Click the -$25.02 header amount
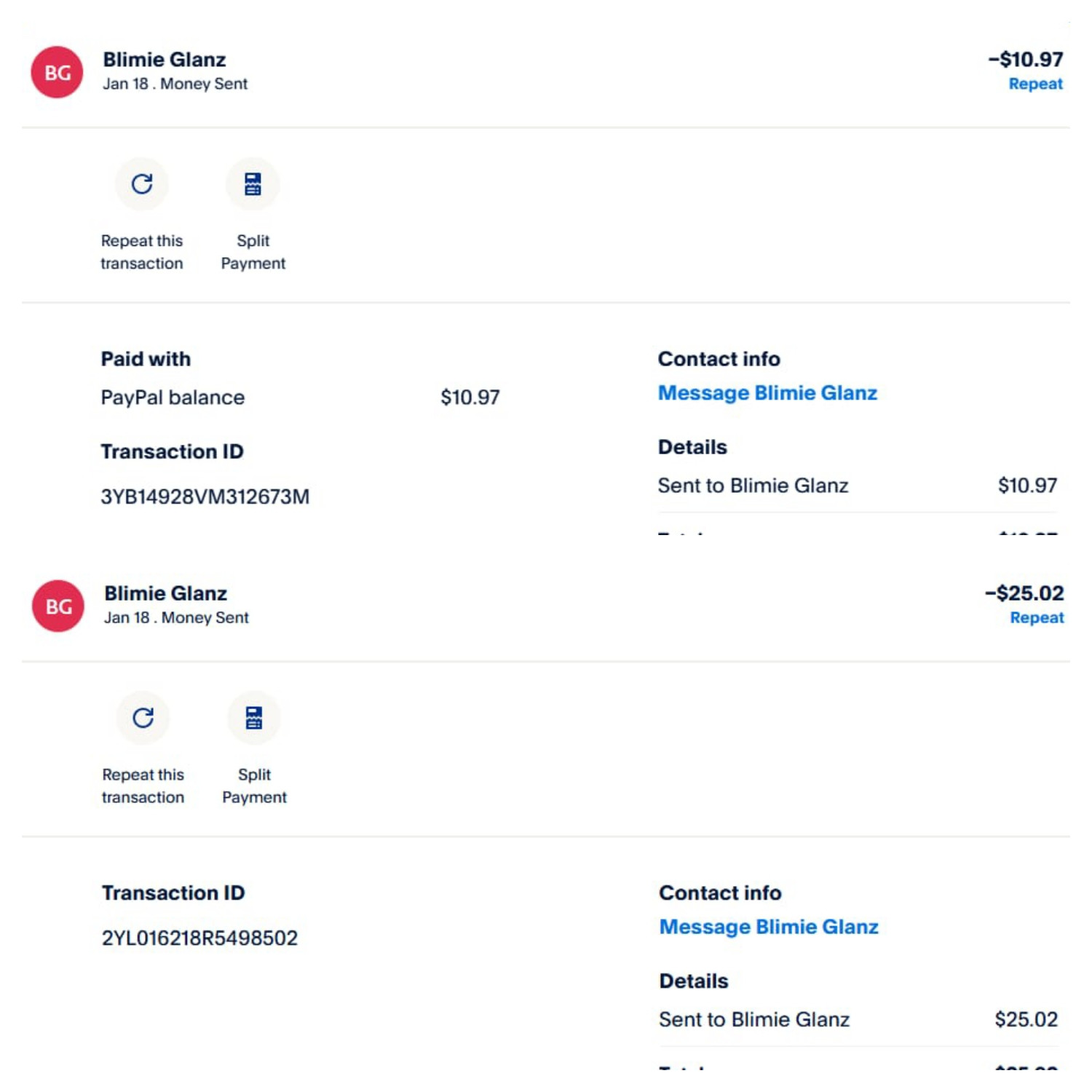Viewport: 1092px width, 1092px height. [1024, 593]
